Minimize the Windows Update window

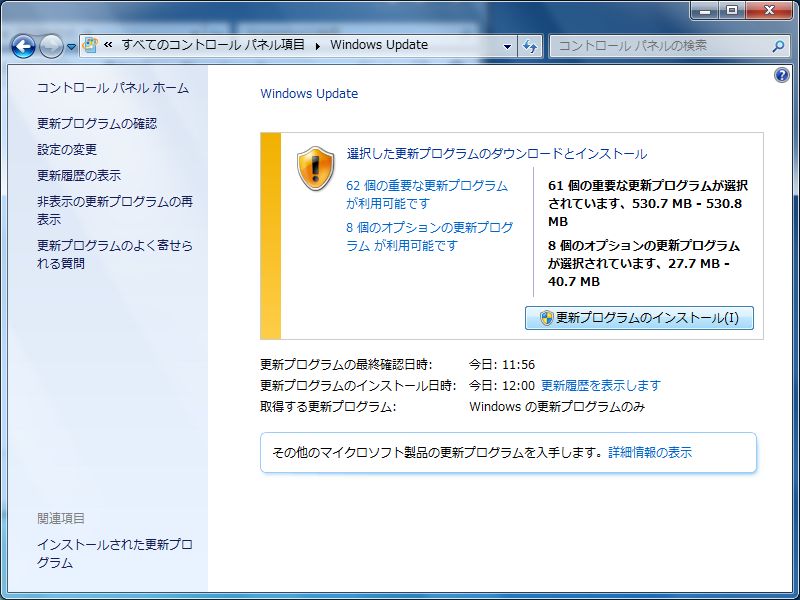706,11
